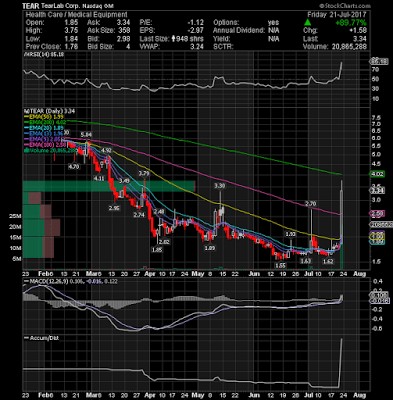Click the TEAR ticker symbol title
The width and height of the screenshot is (393, 400).
click(31, 6)
